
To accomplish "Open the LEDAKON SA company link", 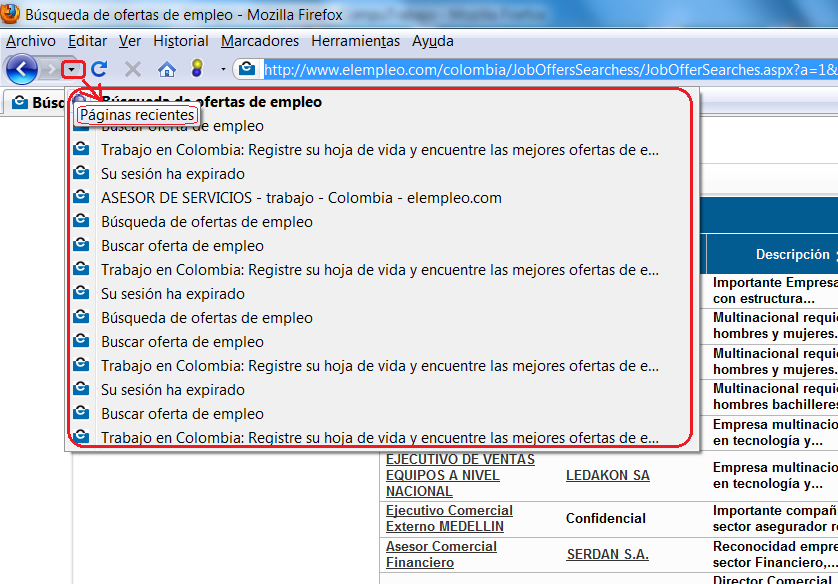I will tap(608, 475).
